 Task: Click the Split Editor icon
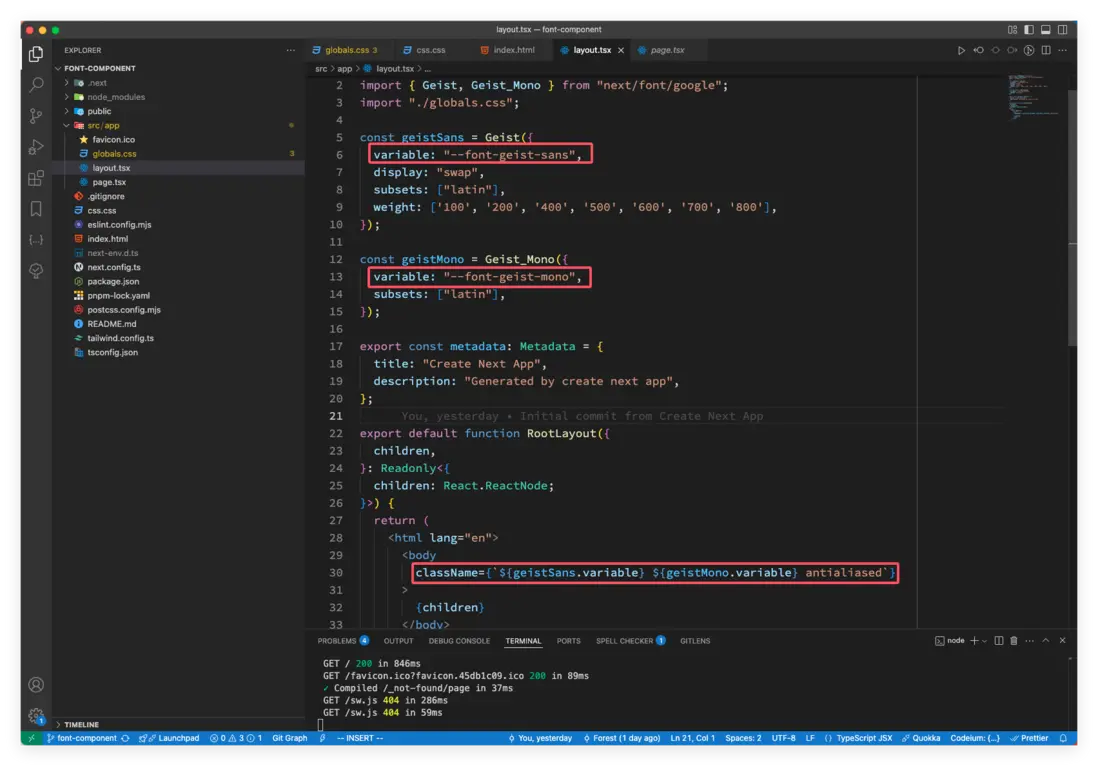click(1046, 50)
